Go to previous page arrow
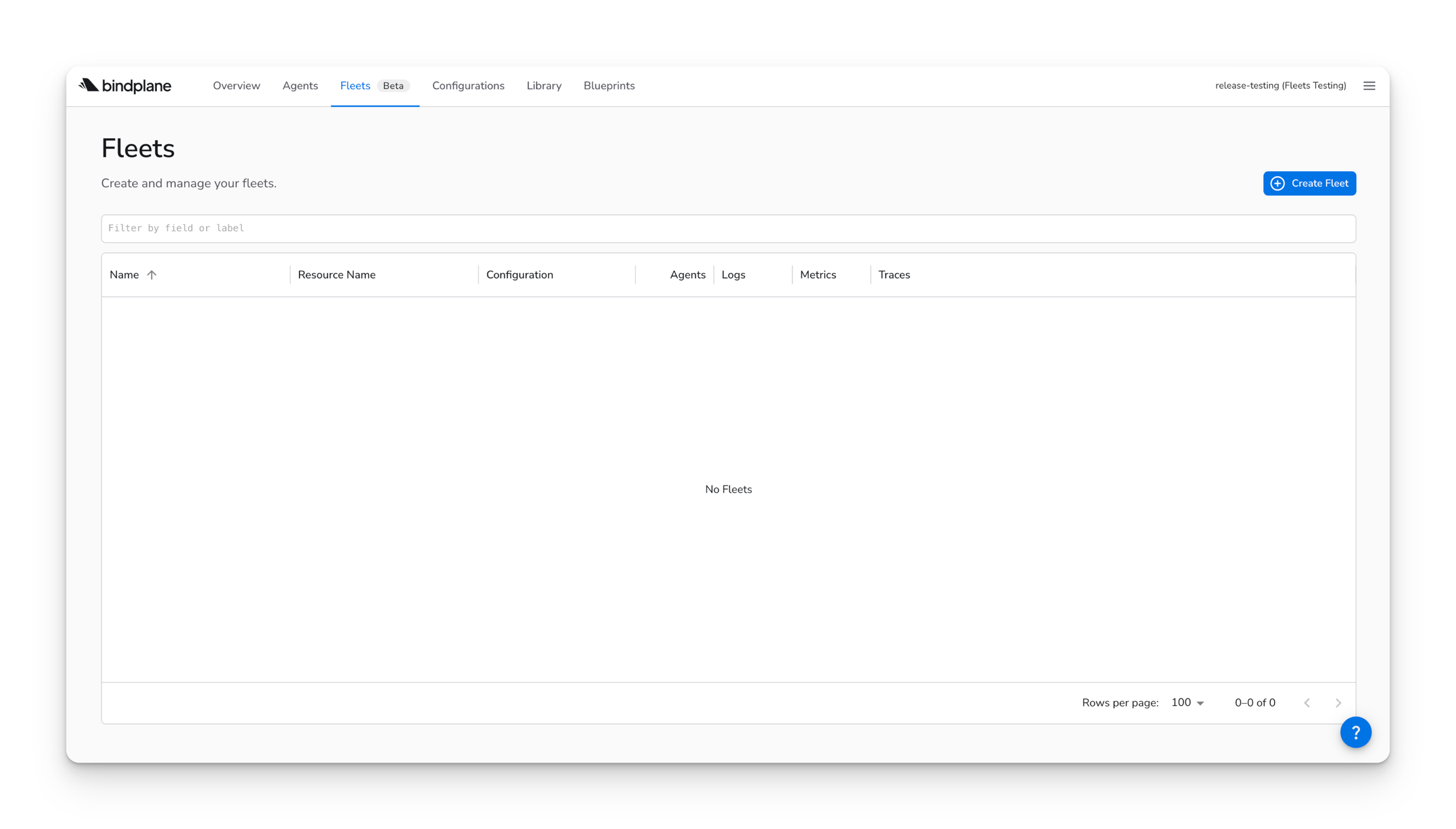The width and height of the screenshot is (1456, 829). 1307,703
